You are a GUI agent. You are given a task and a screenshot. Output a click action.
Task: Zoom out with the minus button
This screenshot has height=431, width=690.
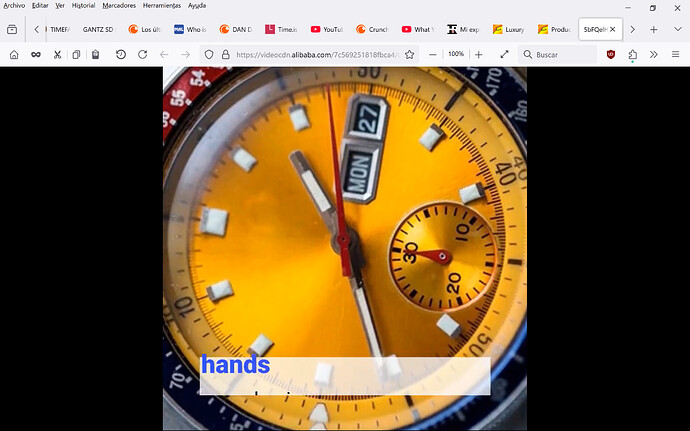433,55
